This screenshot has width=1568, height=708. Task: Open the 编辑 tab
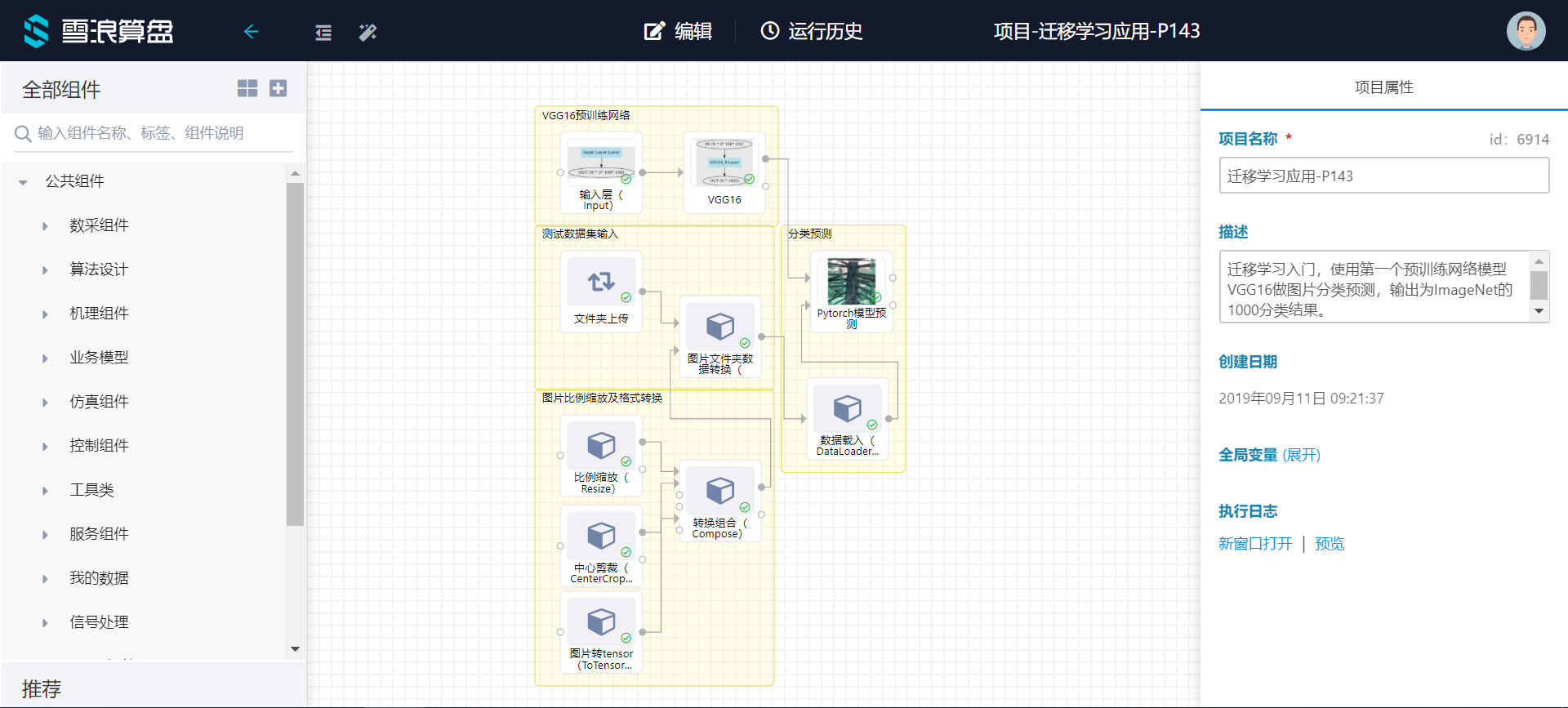tap(679, 31)
